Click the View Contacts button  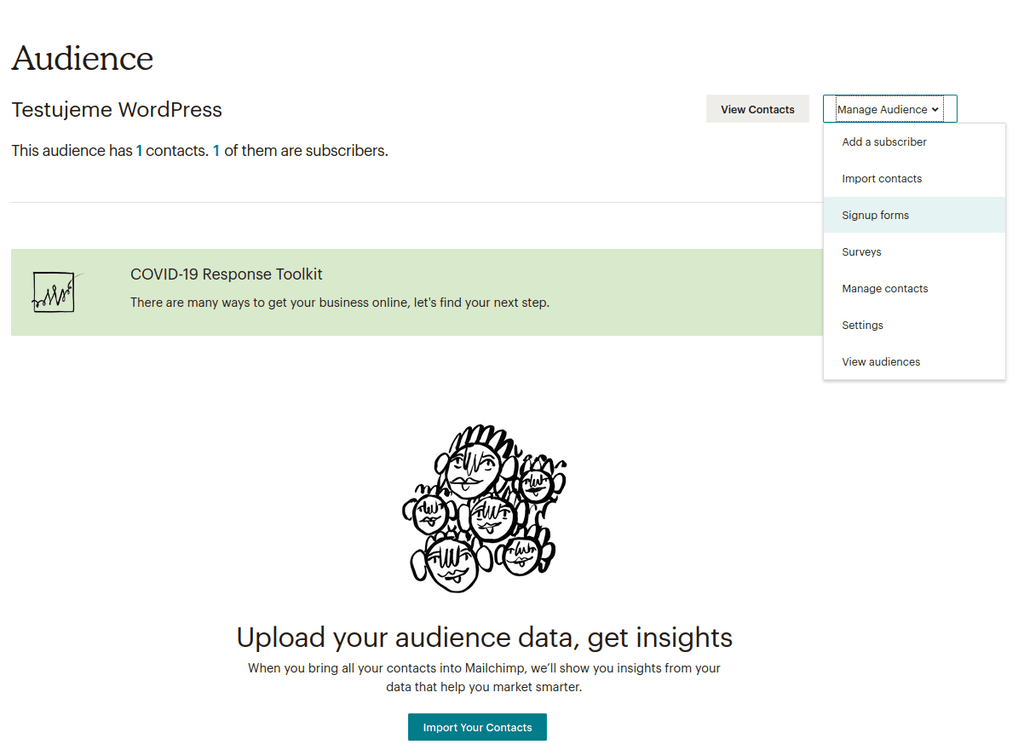click(x=758, y=109)
